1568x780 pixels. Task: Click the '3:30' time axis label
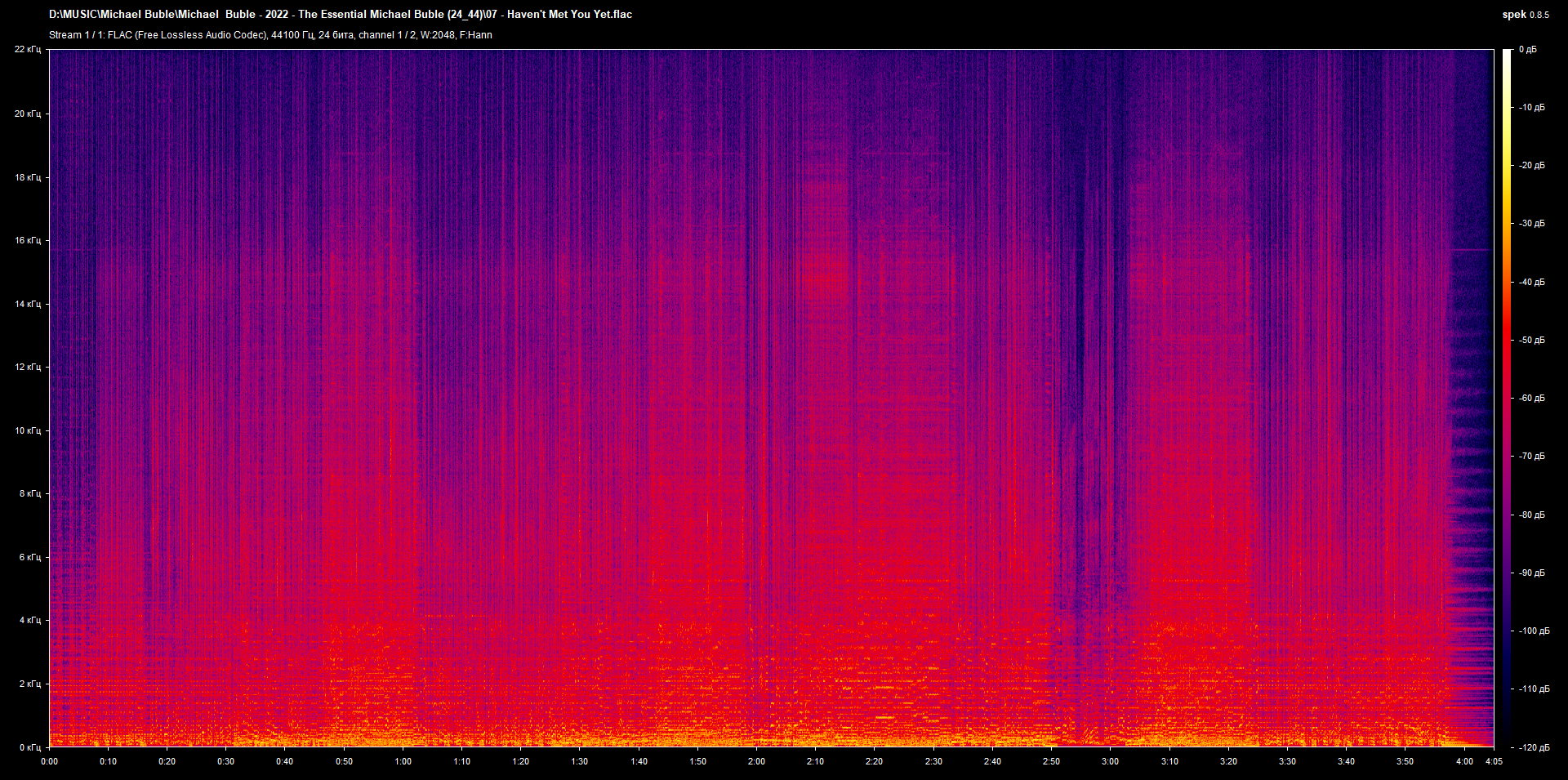(x=1287, y=761)
